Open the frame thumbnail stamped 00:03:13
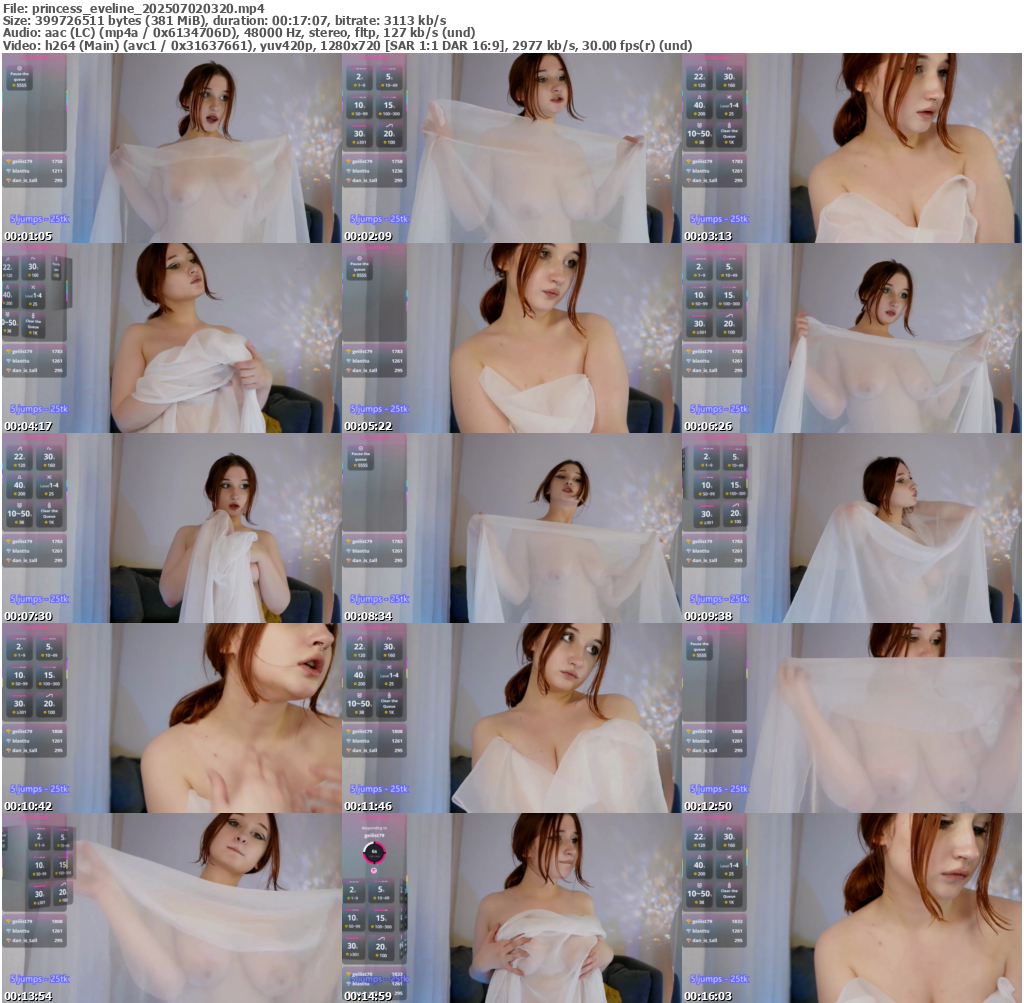This screenshot has height=1003, width=1024. click(852, 148)
